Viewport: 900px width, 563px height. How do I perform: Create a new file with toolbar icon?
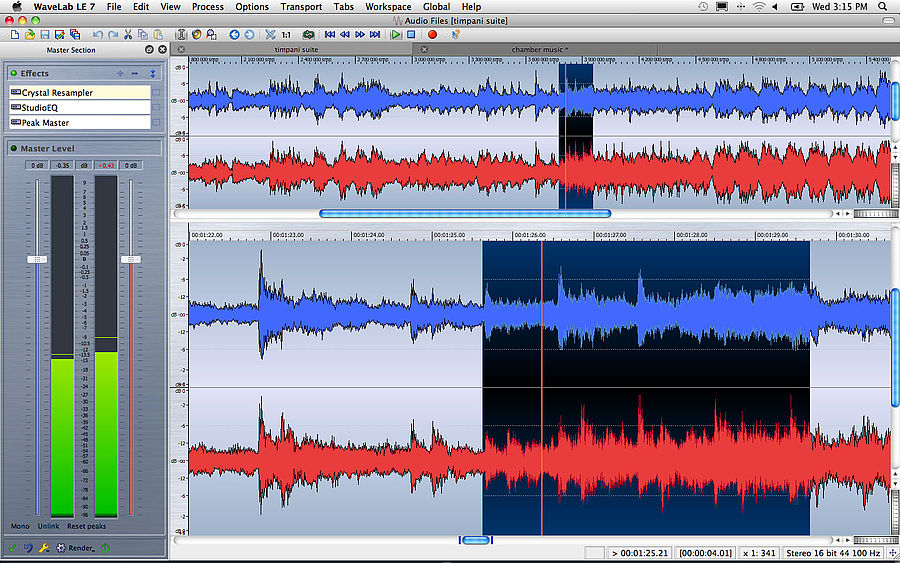15,34
